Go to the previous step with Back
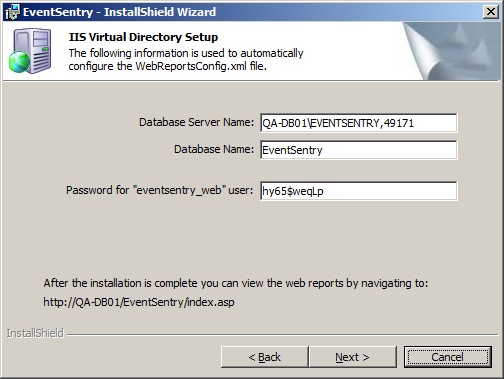This screenshot has height=379, width=504. point(265,357)
